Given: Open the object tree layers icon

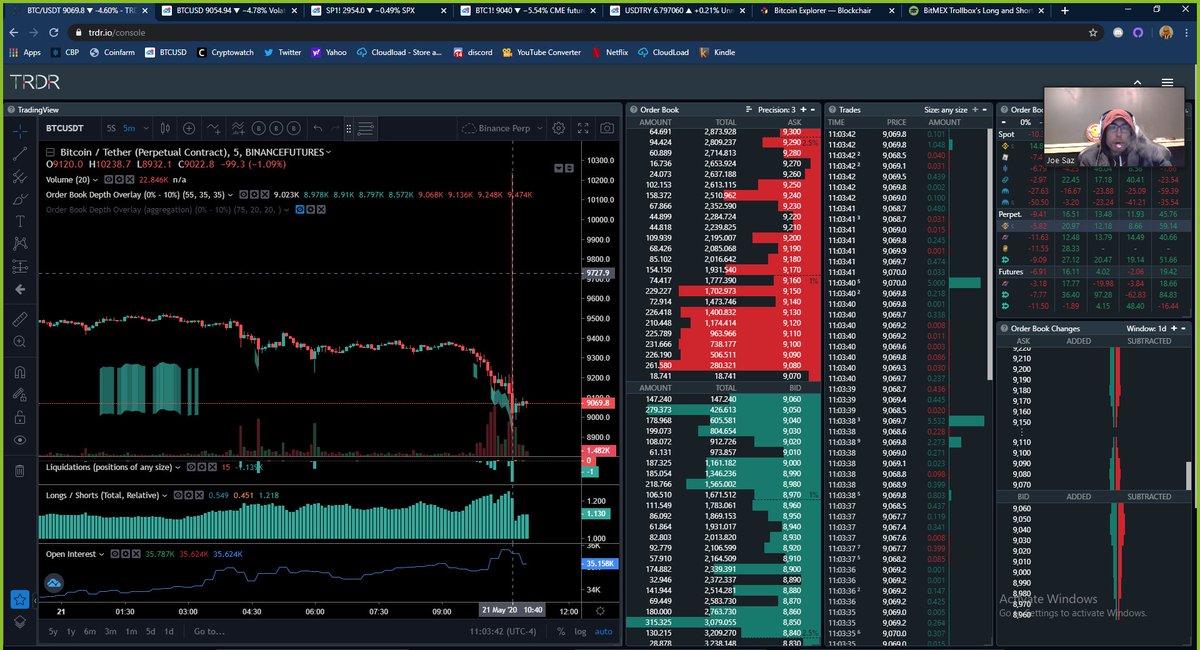Looking at the screenshot, I should 19,622.
